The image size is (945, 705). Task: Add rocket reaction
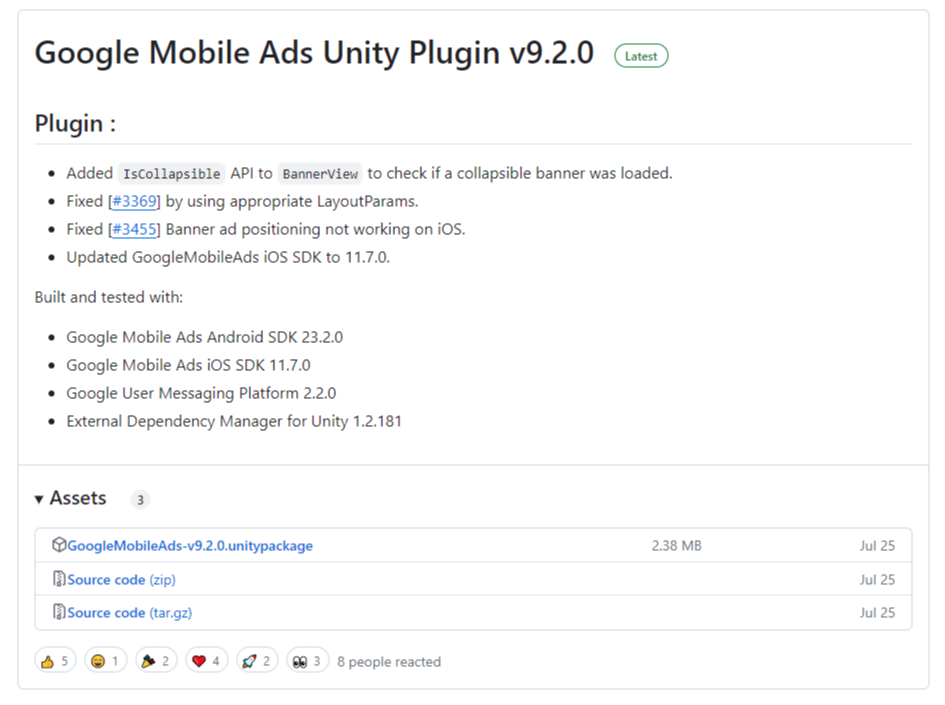tap(257, 661)
